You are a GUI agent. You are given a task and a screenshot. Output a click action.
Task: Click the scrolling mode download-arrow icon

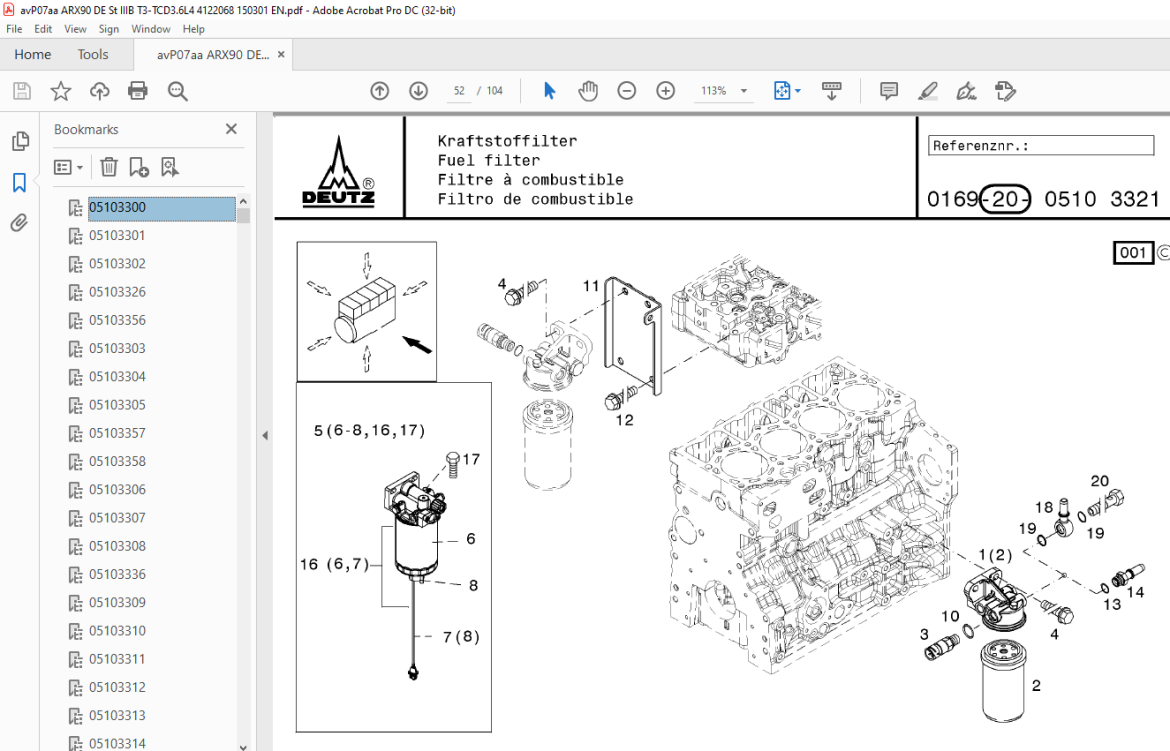[x=831, y=91]
